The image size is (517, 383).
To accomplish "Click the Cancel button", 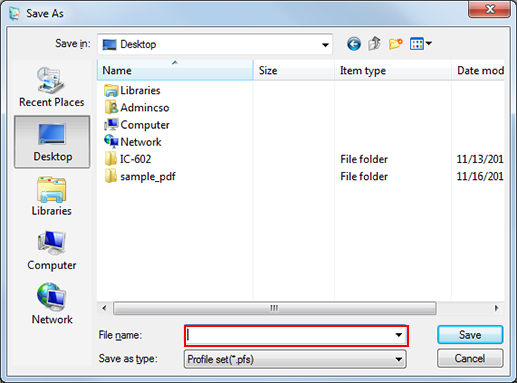I will (x=470, y=358).
